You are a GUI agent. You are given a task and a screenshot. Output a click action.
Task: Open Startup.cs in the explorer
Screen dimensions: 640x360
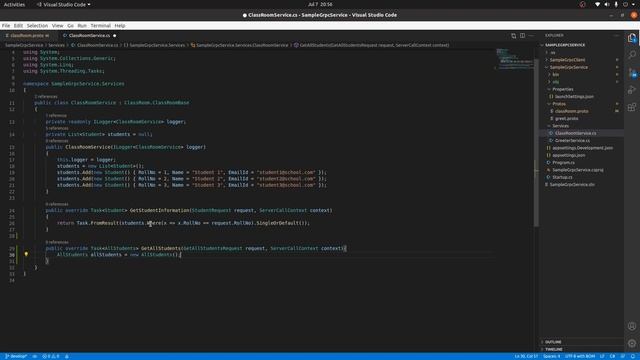(x=562, y=178)
